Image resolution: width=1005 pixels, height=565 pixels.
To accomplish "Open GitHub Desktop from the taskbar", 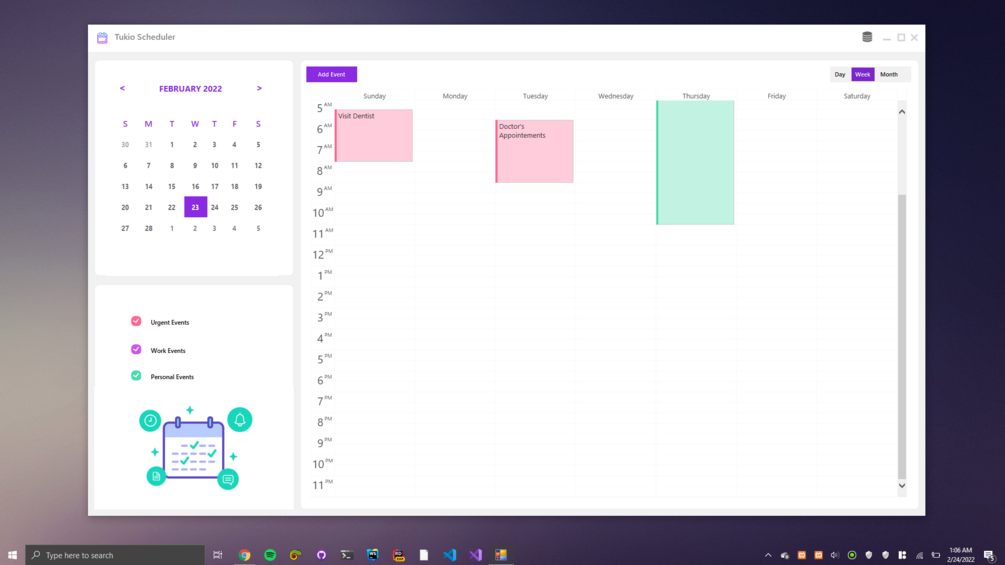I will point(321,555).
